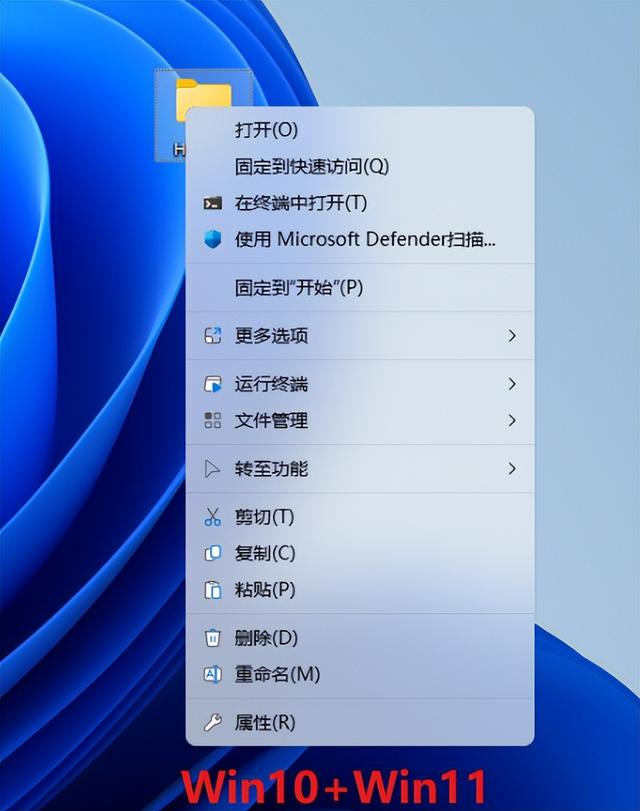The image size is (640, 811).
Task: Click the 运行终端 icon
Action: (x=213, y=384)
